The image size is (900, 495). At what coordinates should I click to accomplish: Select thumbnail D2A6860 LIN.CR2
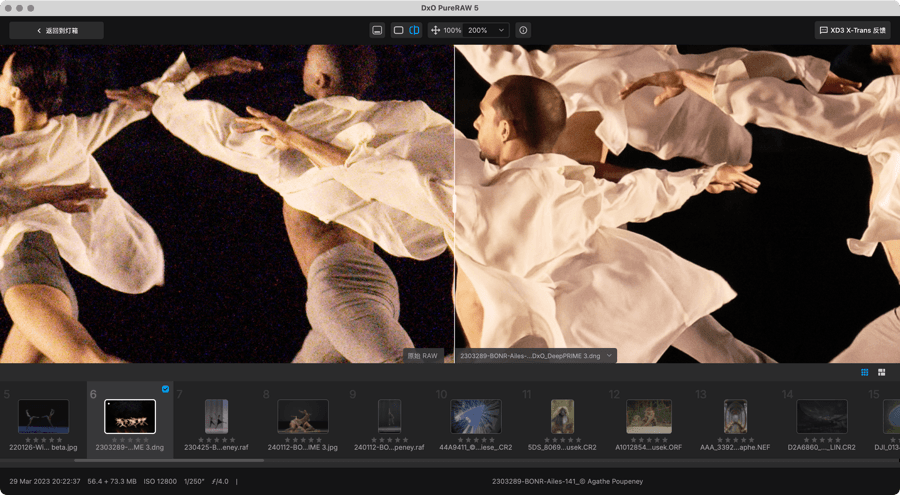pyautogui.click(x=822, y=416)
